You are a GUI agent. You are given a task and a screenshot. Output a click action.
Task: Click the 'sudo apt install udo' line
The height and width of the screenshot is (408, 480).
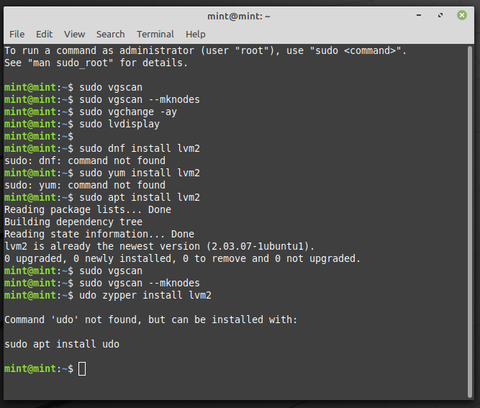[62, 344]
